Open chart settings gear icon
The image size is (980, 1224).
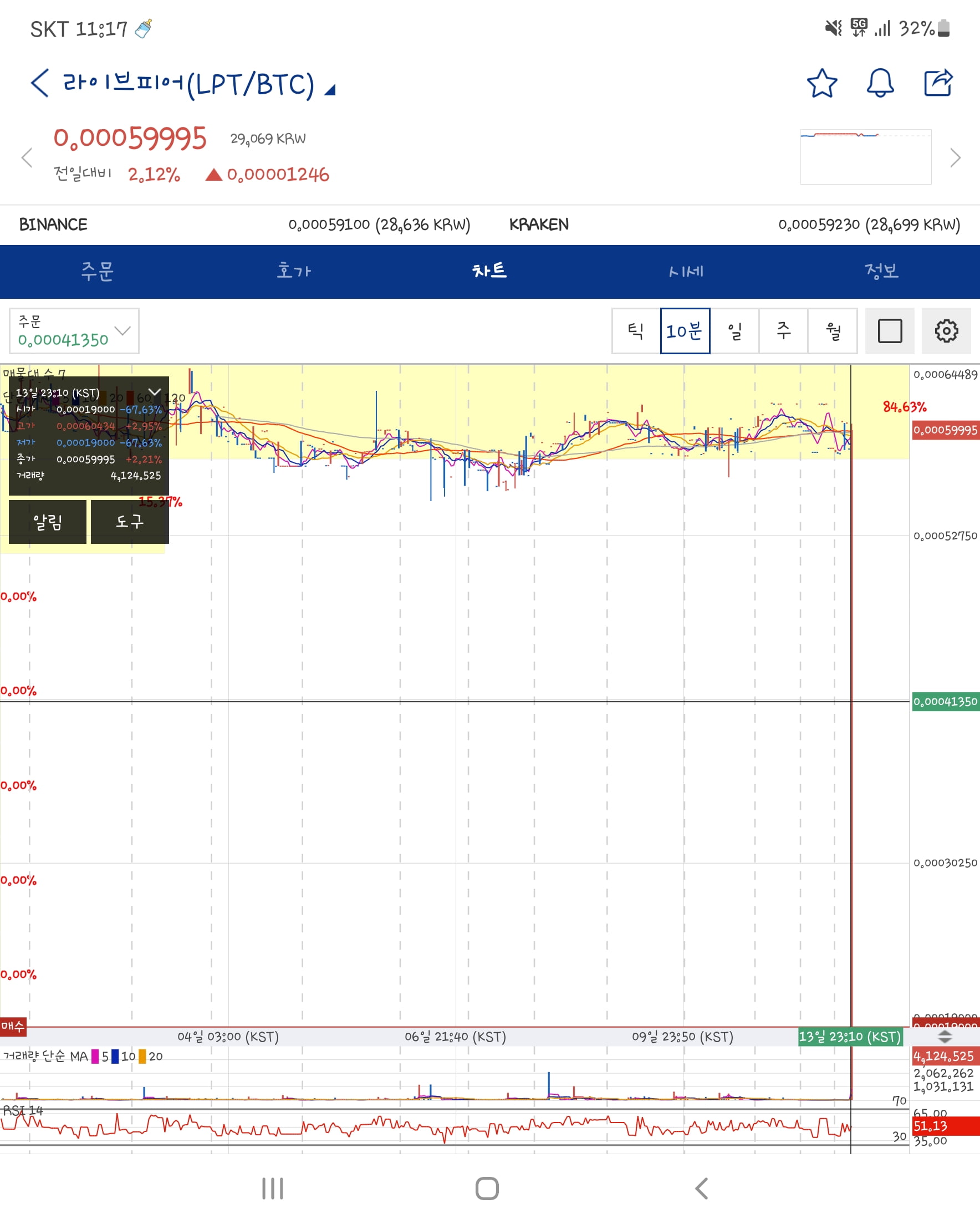coord(946,331)
